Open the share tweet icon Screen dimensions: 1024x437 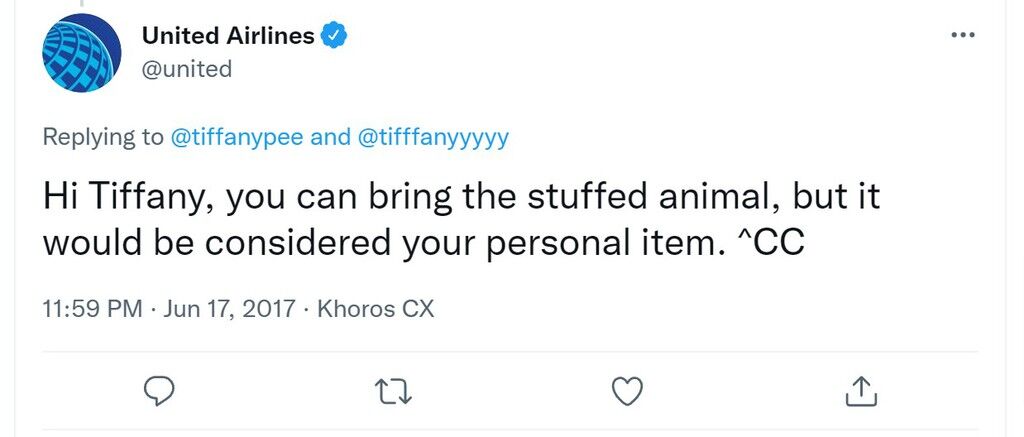pos(861,391)
